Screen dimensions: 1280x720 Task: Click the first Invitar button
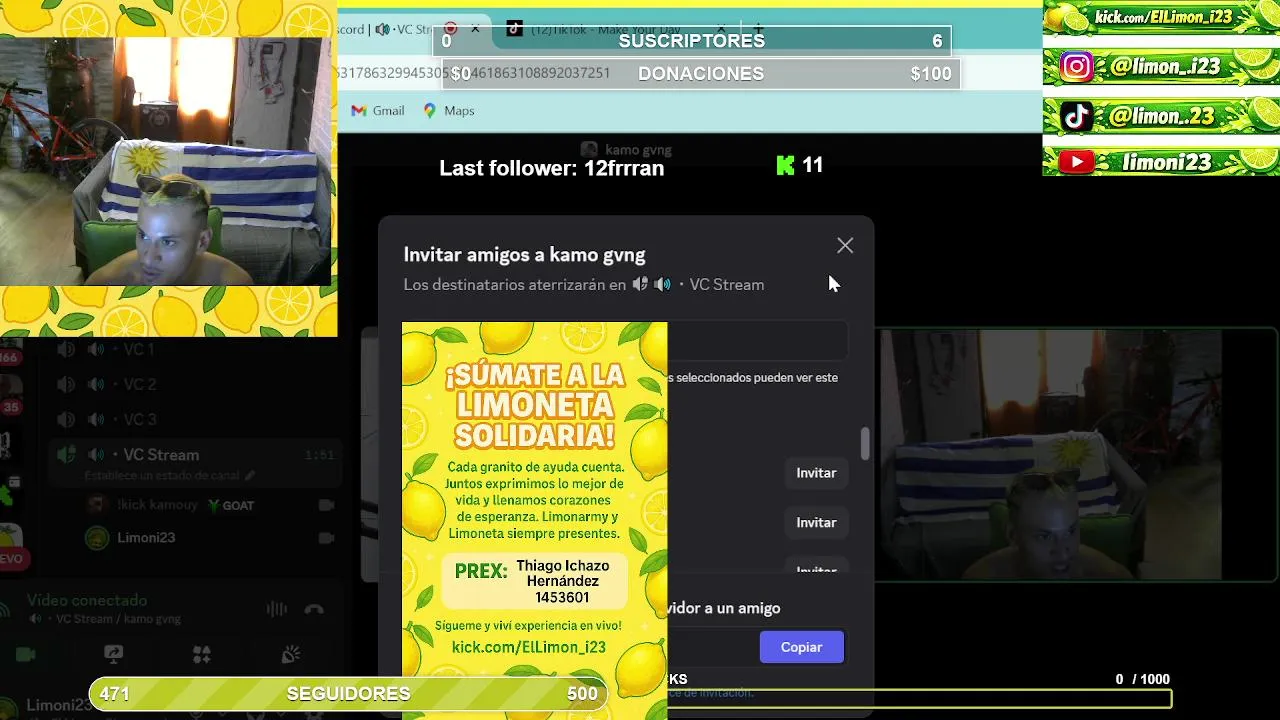(816, 473)
